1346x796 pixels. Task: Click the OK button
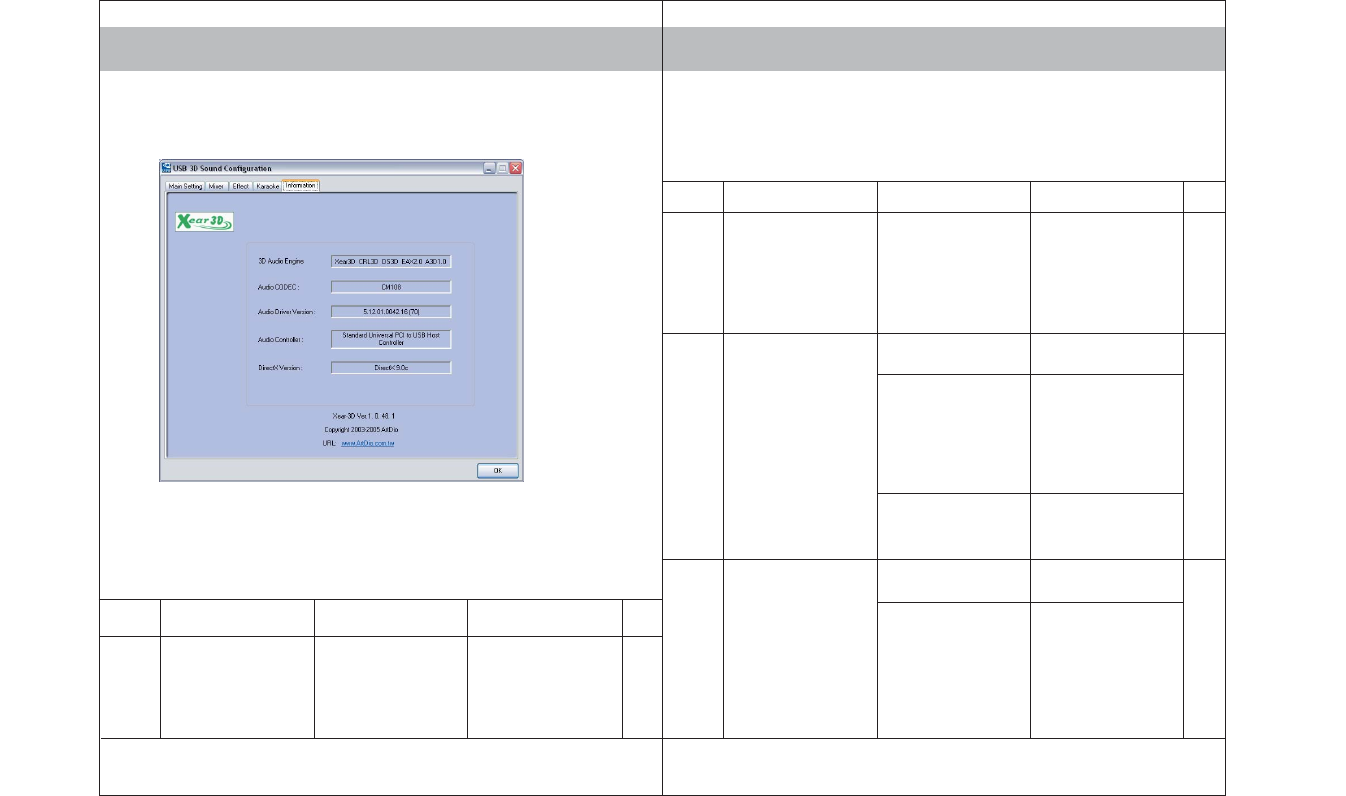[498, 470]
